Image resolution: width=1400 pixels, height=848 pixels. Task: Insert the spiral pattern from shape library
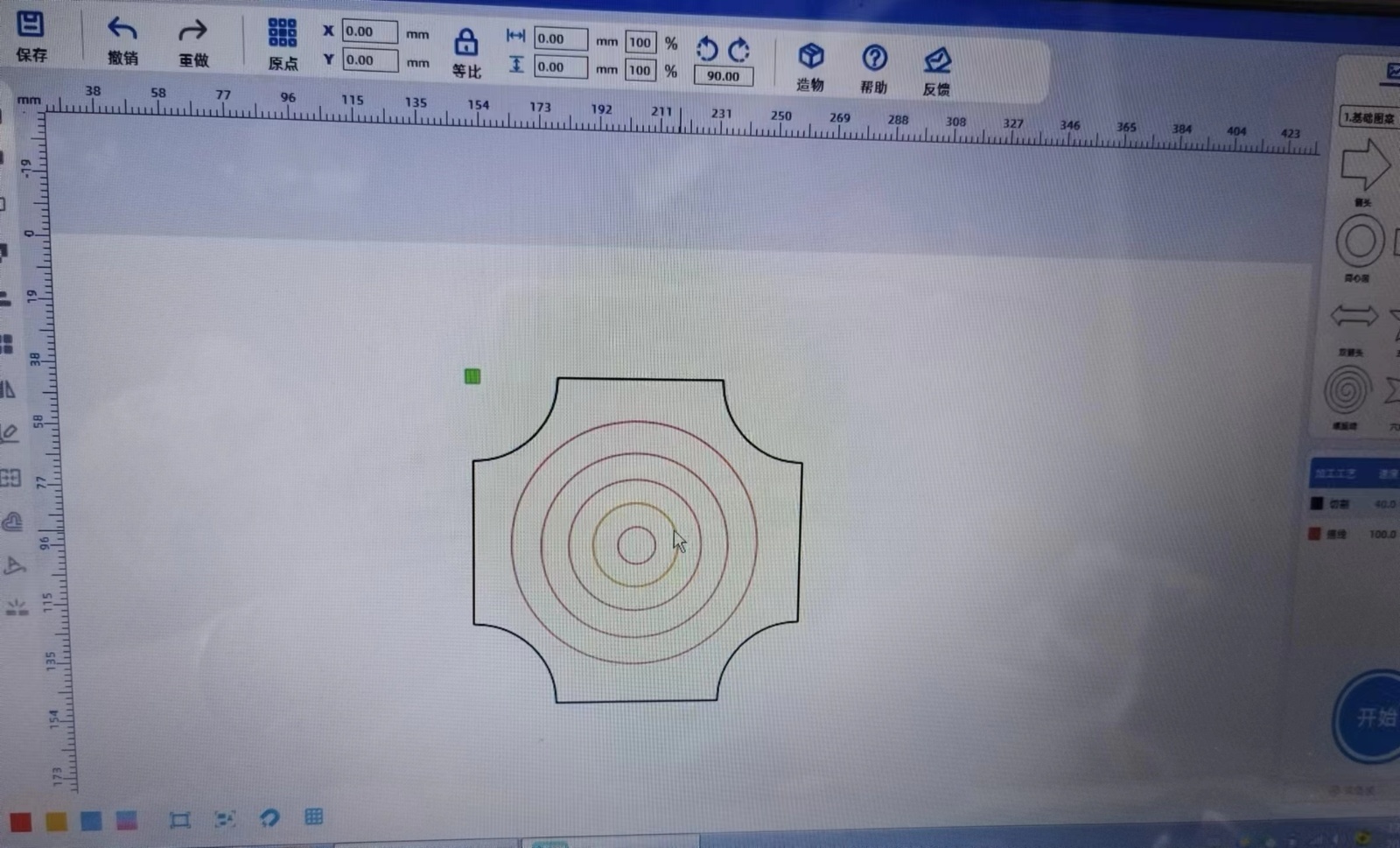pos(1347,390)
